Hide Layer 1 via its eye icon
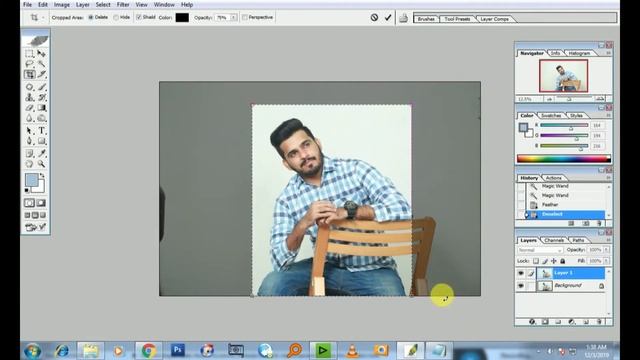This screenshot has width=640, height=360. [x=521, y=273]
